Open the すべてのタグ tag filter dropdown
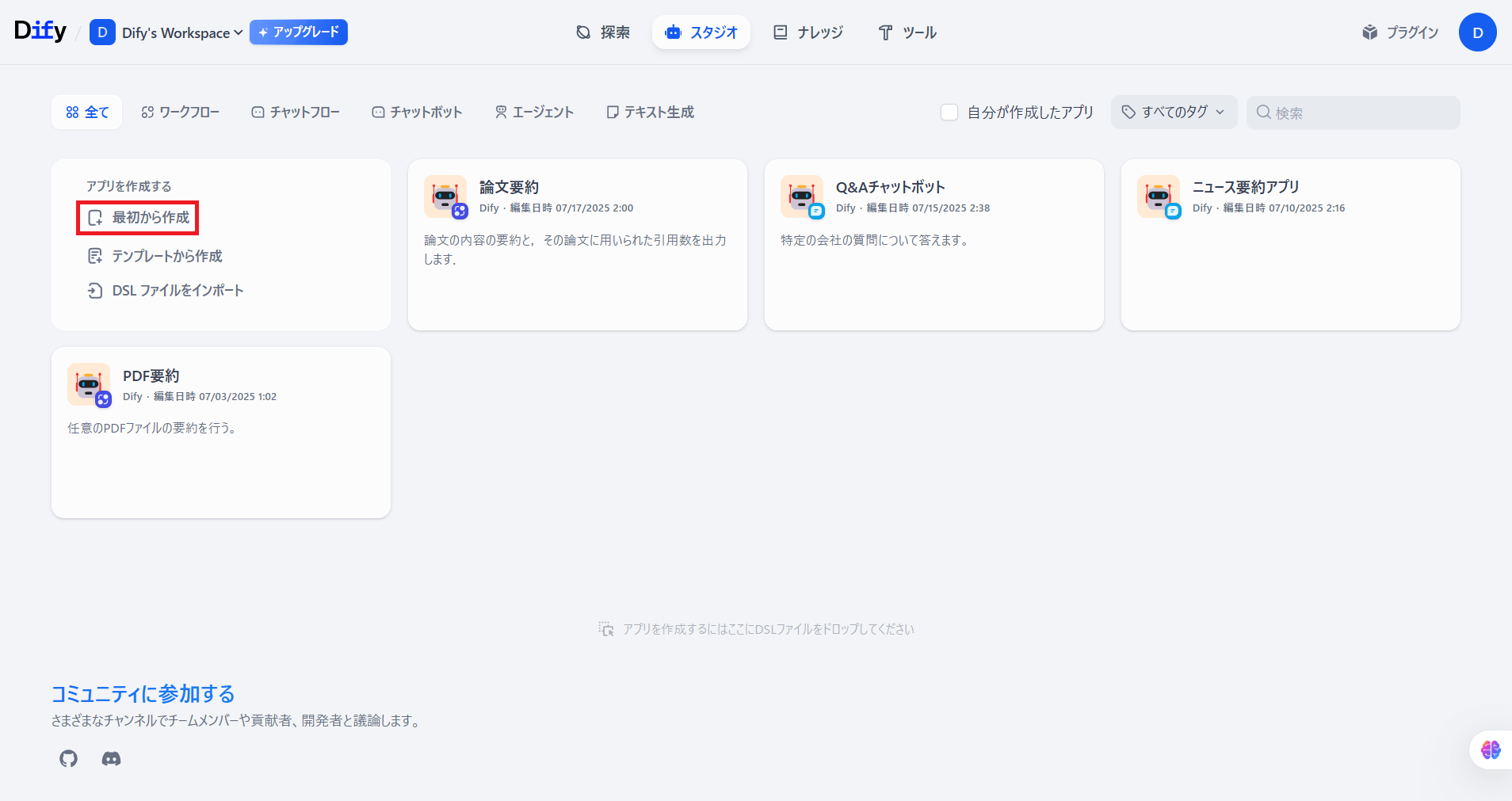This screenshot has height=801, width=1512. pos(1174,112)
